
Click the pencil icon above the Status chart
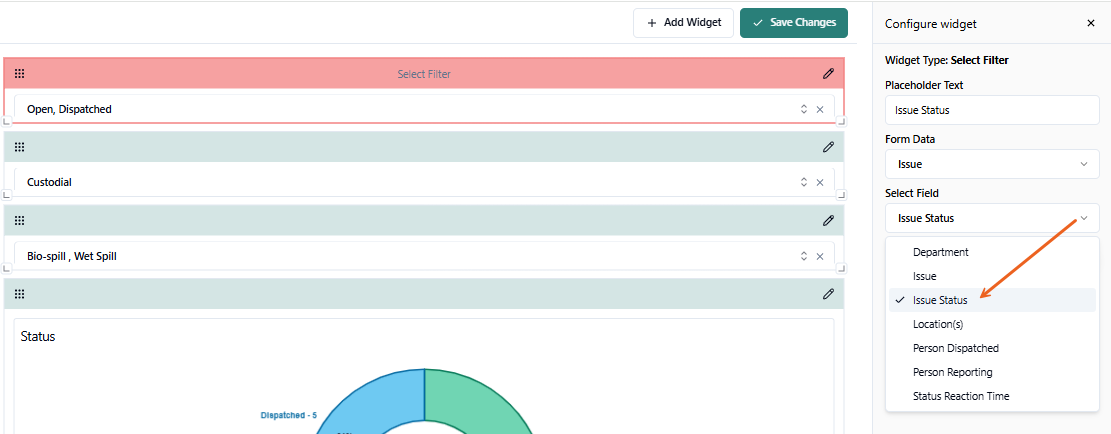click(x=828, y=294)
